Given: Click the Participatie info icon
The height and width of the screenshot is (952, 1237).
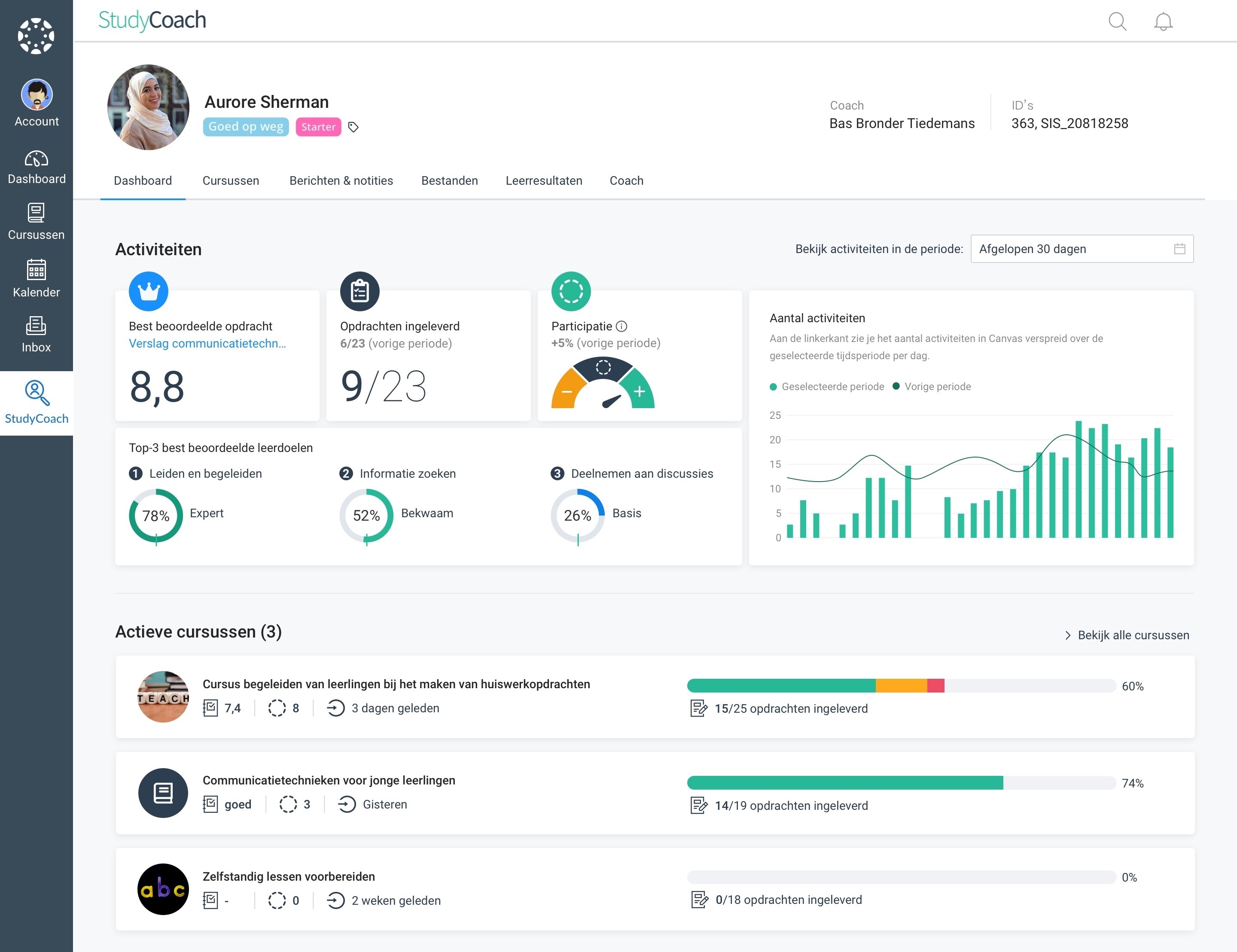Looking at the screenshot, I should (x=622, y=326).
